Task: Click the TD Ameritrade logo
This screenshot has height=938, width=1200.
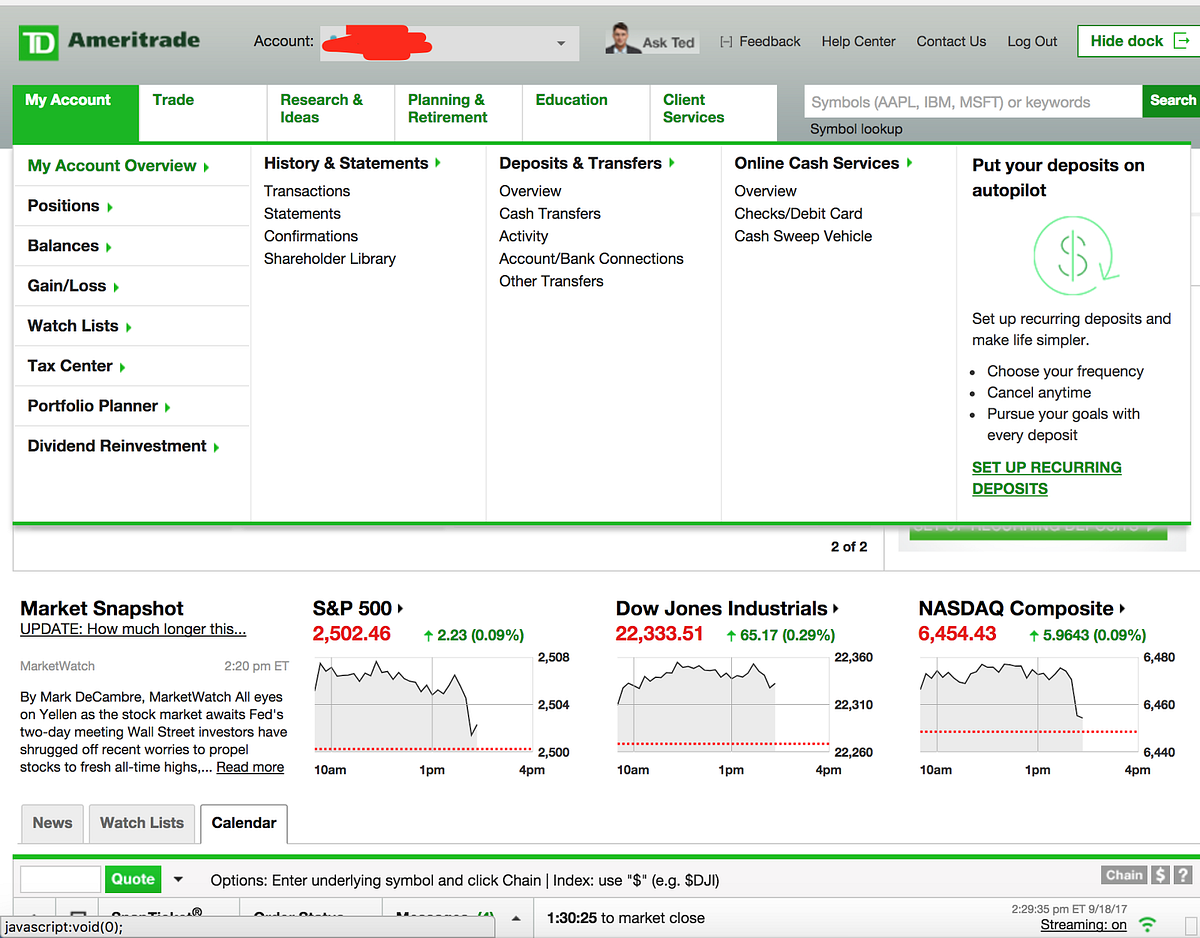Action: click(108, 41)
